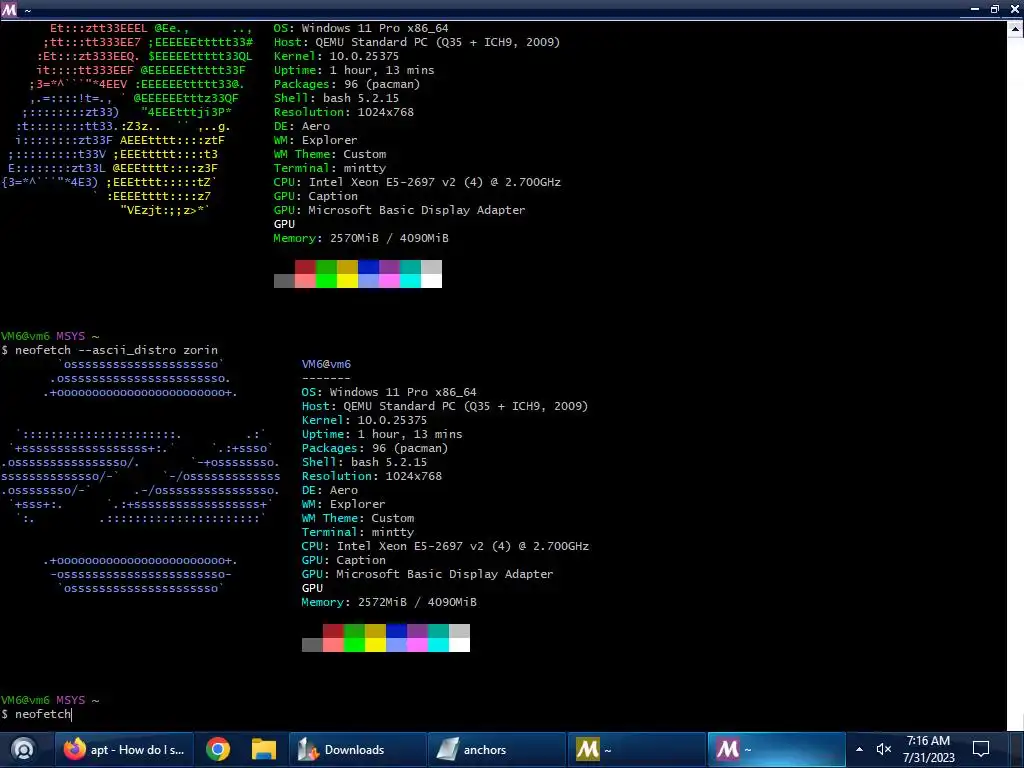The image size is (1024, 768).
Task: Click yellow swatch in lower neofetch palette
Action: [x=376, y=645]
